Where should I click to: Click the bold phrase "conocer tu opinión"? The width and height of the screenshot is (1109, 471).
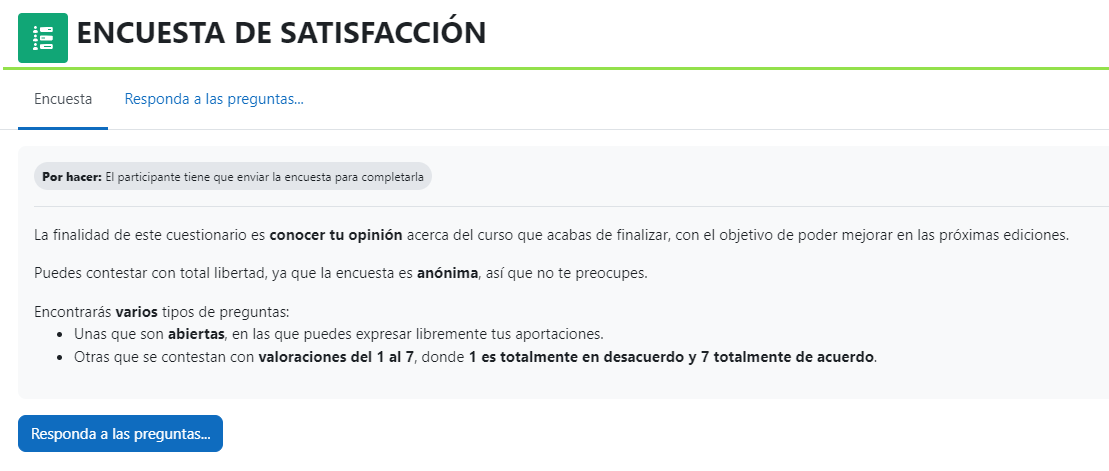[336, 236]
